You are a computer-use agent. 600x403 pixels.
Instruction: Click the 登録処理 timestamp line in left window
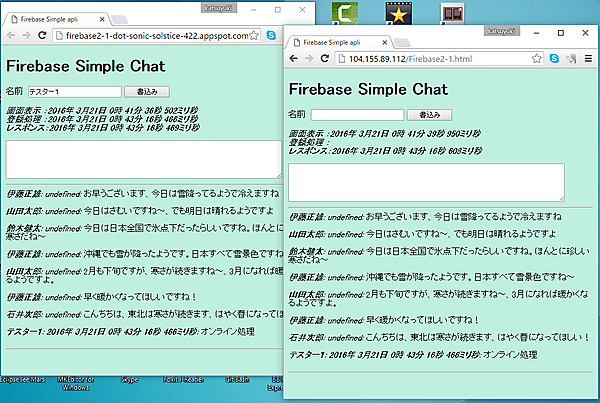(102, 119)
